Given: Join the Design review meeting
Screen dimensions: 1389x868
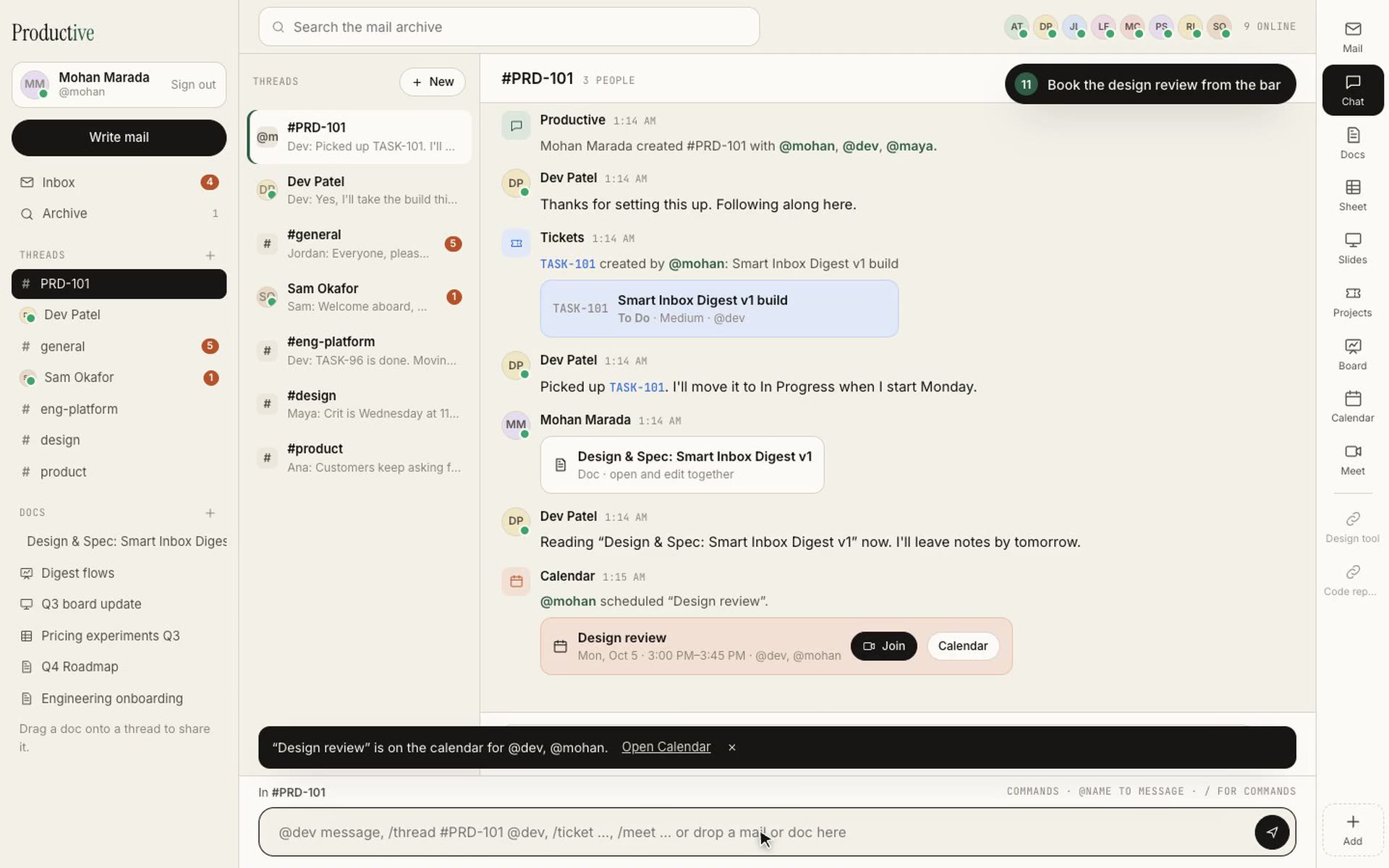Looking at the screenshot, I should [x=883, y=646].
